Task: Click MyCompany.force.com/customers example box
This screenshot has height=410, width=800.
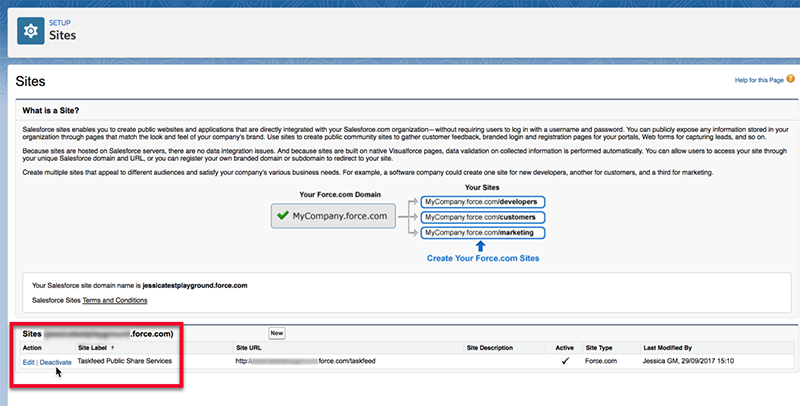Action: (x=483, y=217)
